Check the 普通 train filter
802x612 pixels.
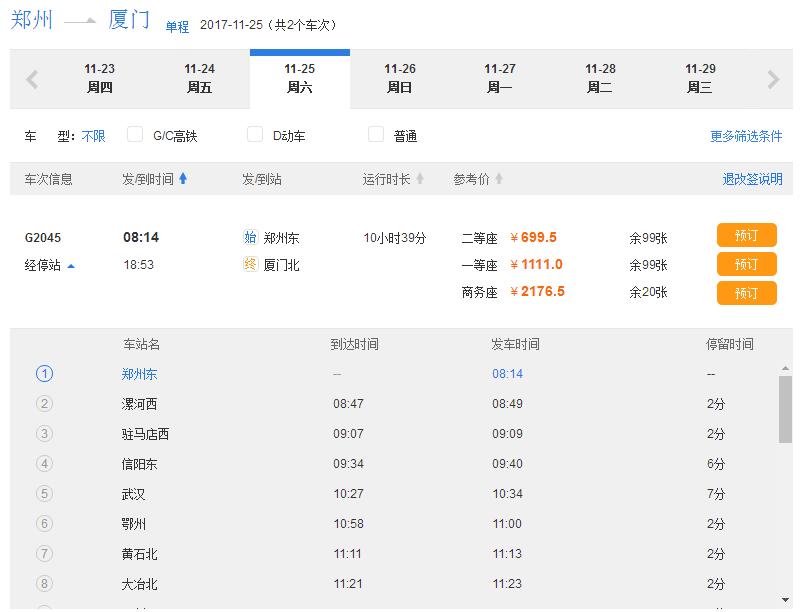(376, 135)
